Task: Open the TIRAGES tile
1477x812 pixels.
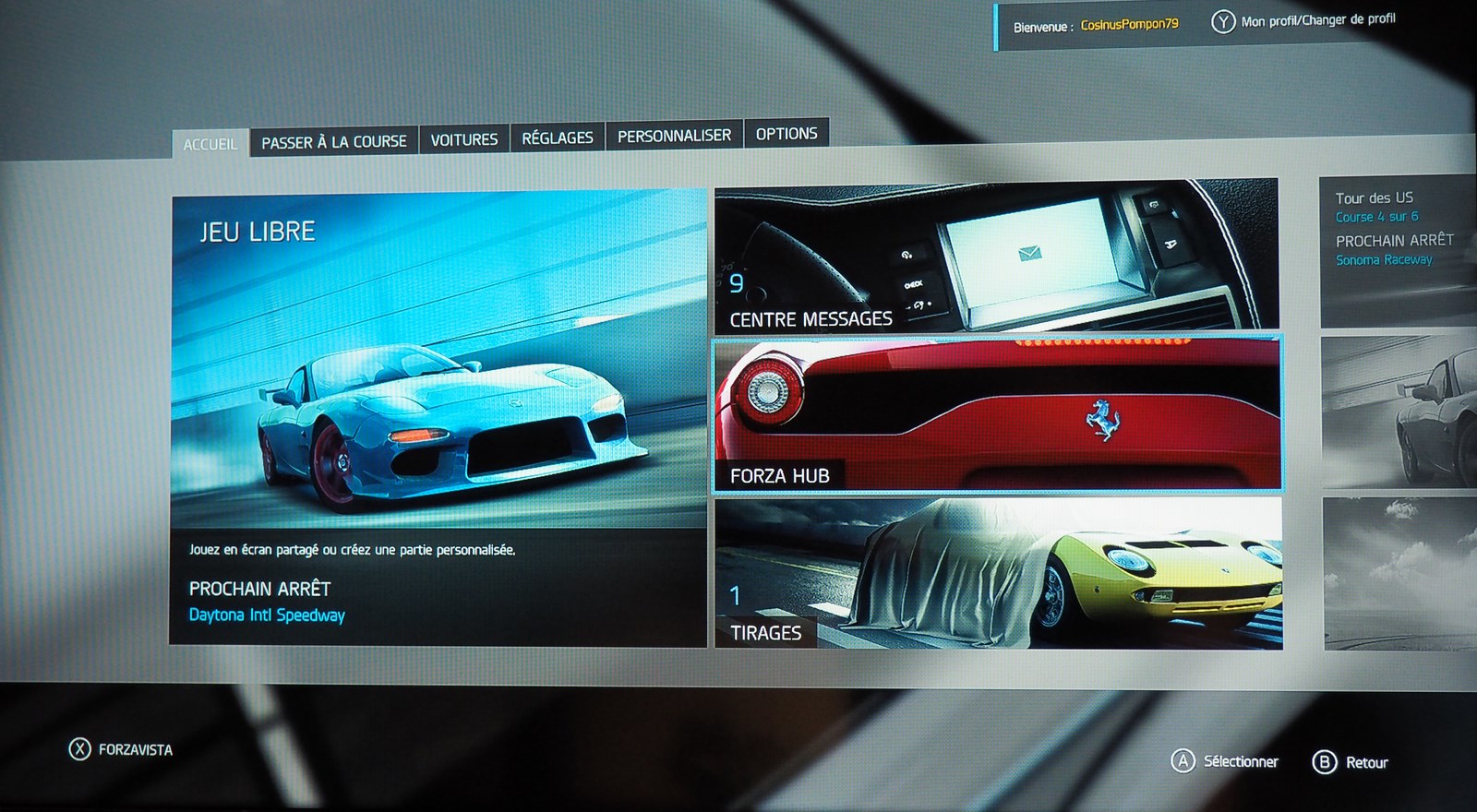Action: coord(999,573)
